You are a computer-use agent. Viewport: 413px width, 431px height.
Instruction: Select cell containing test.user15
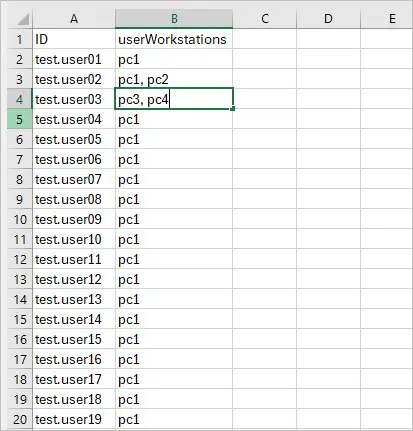click(74, 339)
